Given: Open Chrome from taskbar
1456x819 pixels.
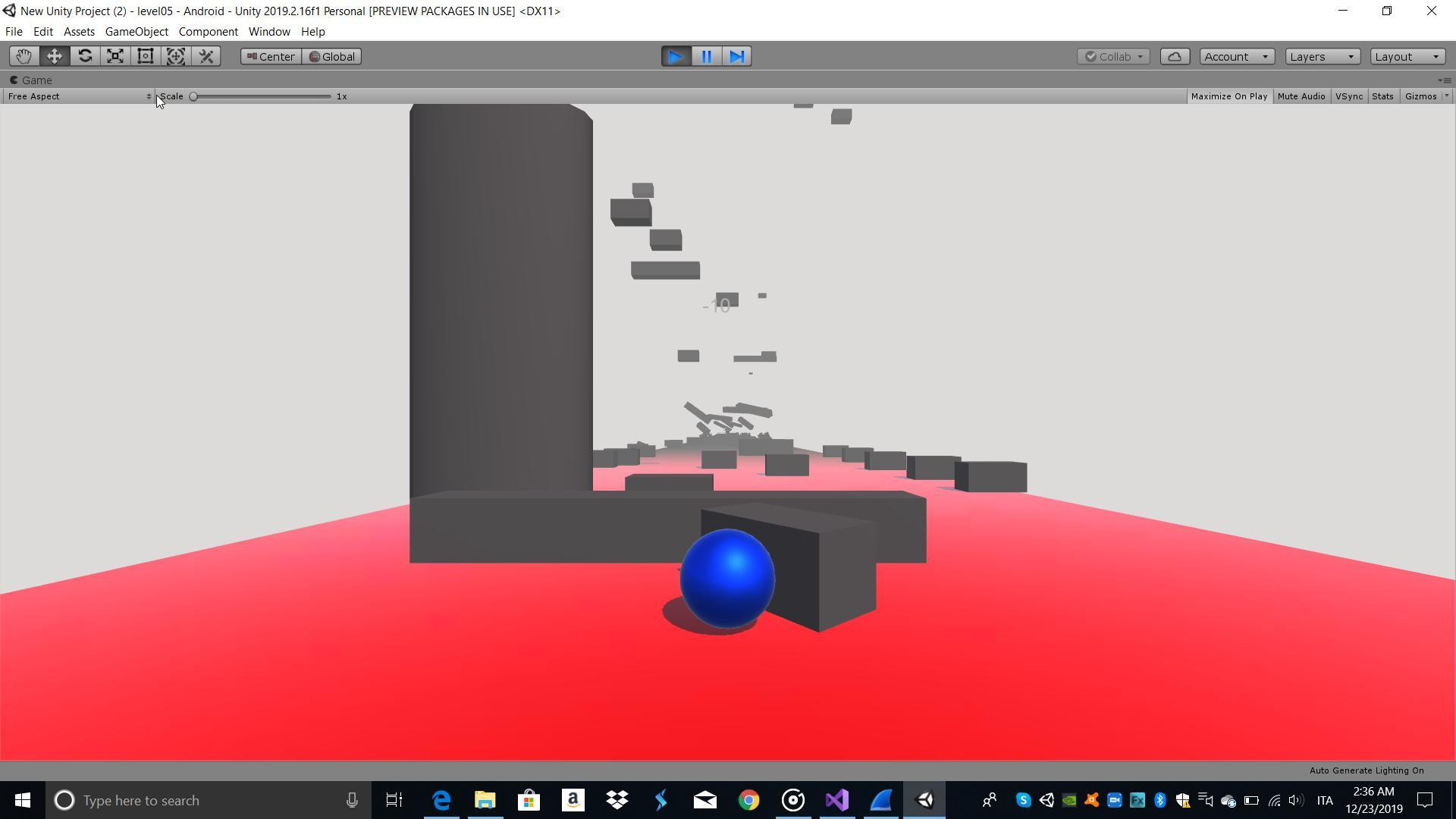Looking at the screenshot, I should (x=748, y=800).
